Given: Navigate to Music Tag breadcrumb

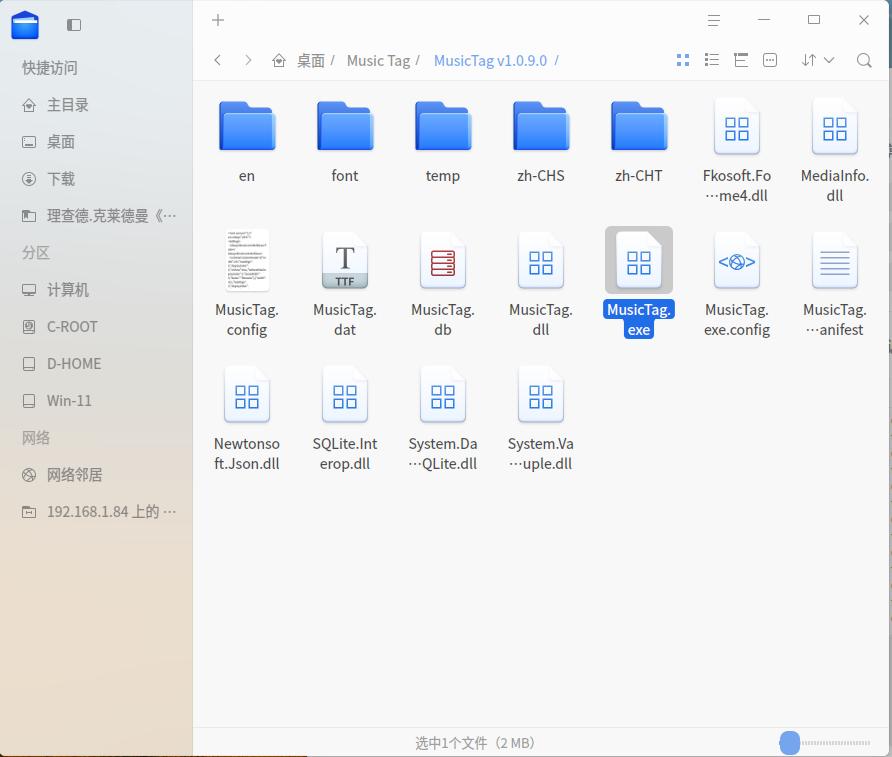Looking at the screenshot, I should click(378, 60).
